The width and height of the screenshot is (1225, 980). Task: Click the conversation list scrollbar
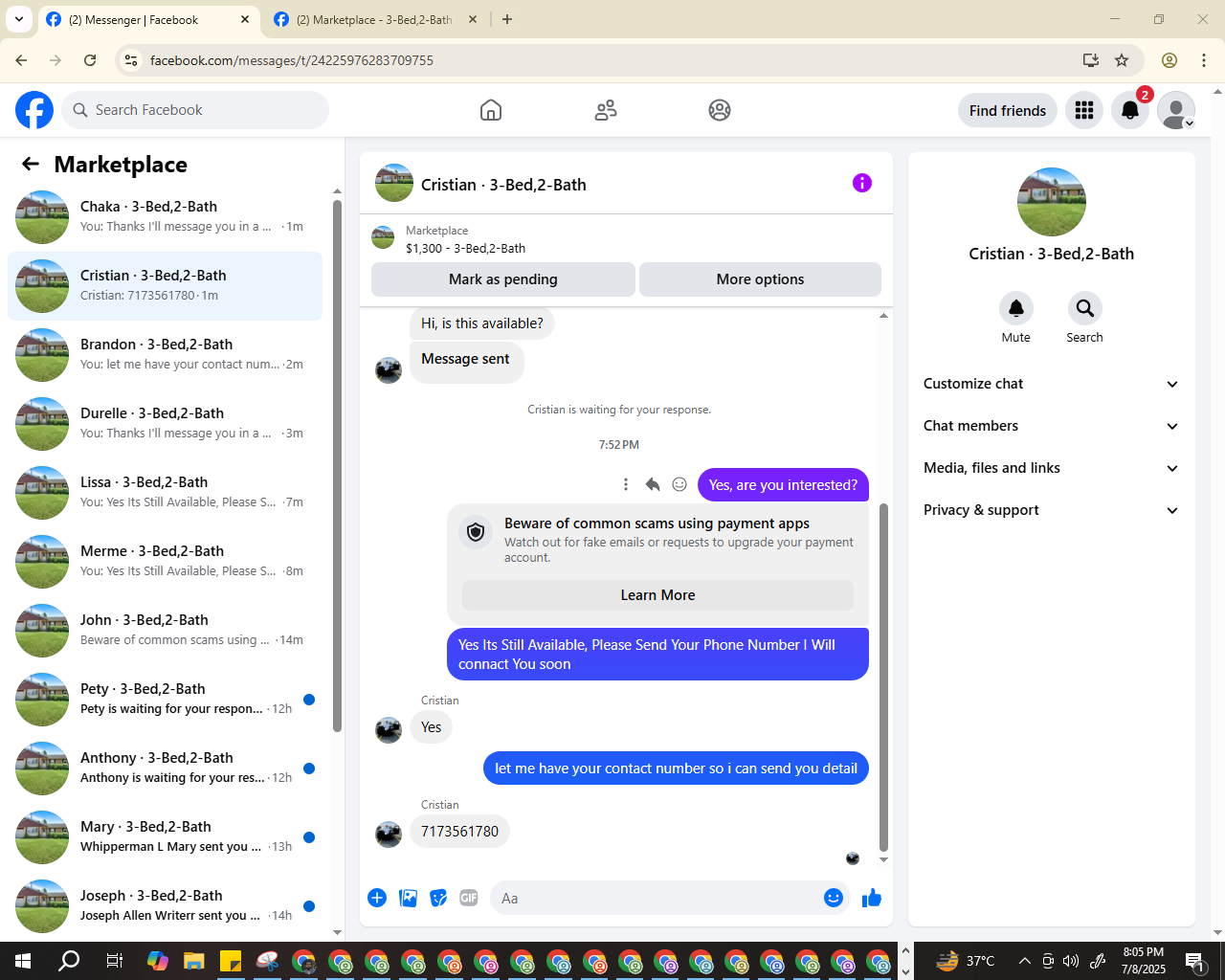point(337,466)
